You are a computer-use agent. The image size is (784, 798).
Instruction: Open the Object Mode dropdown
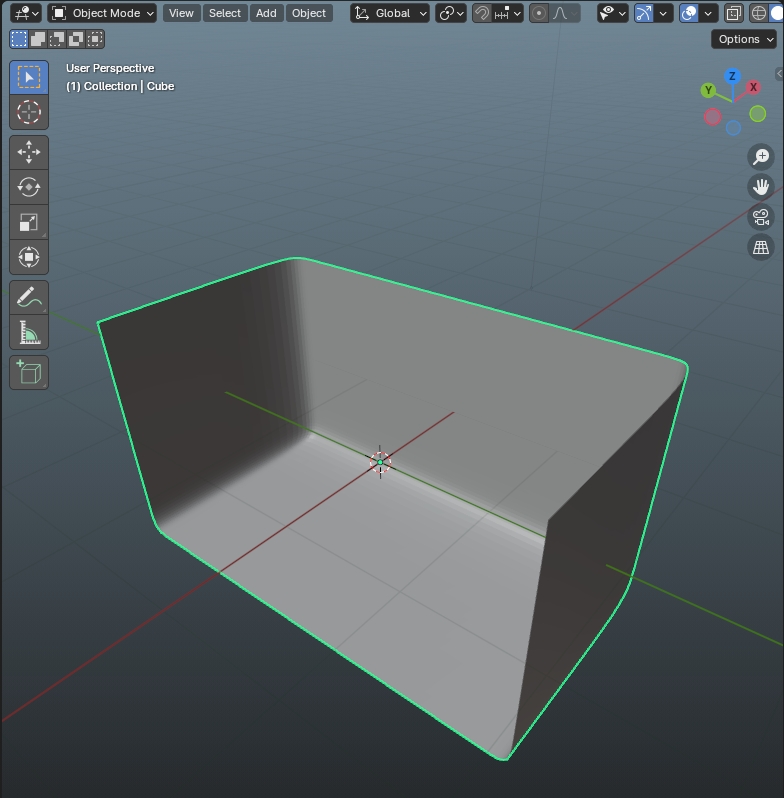click(102, 13)
